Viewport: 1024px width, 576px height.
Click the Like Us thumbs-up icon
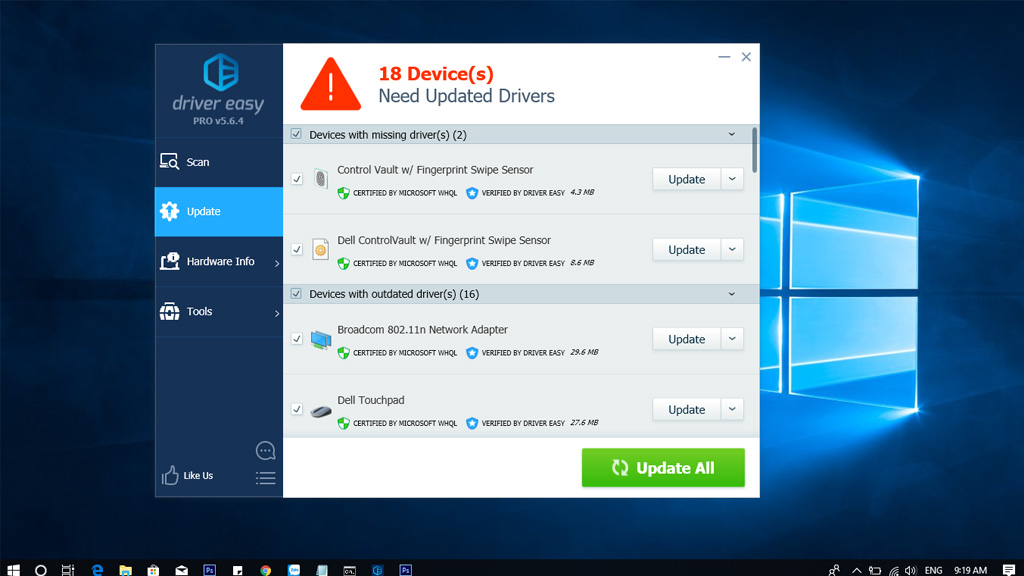(170, 475)
